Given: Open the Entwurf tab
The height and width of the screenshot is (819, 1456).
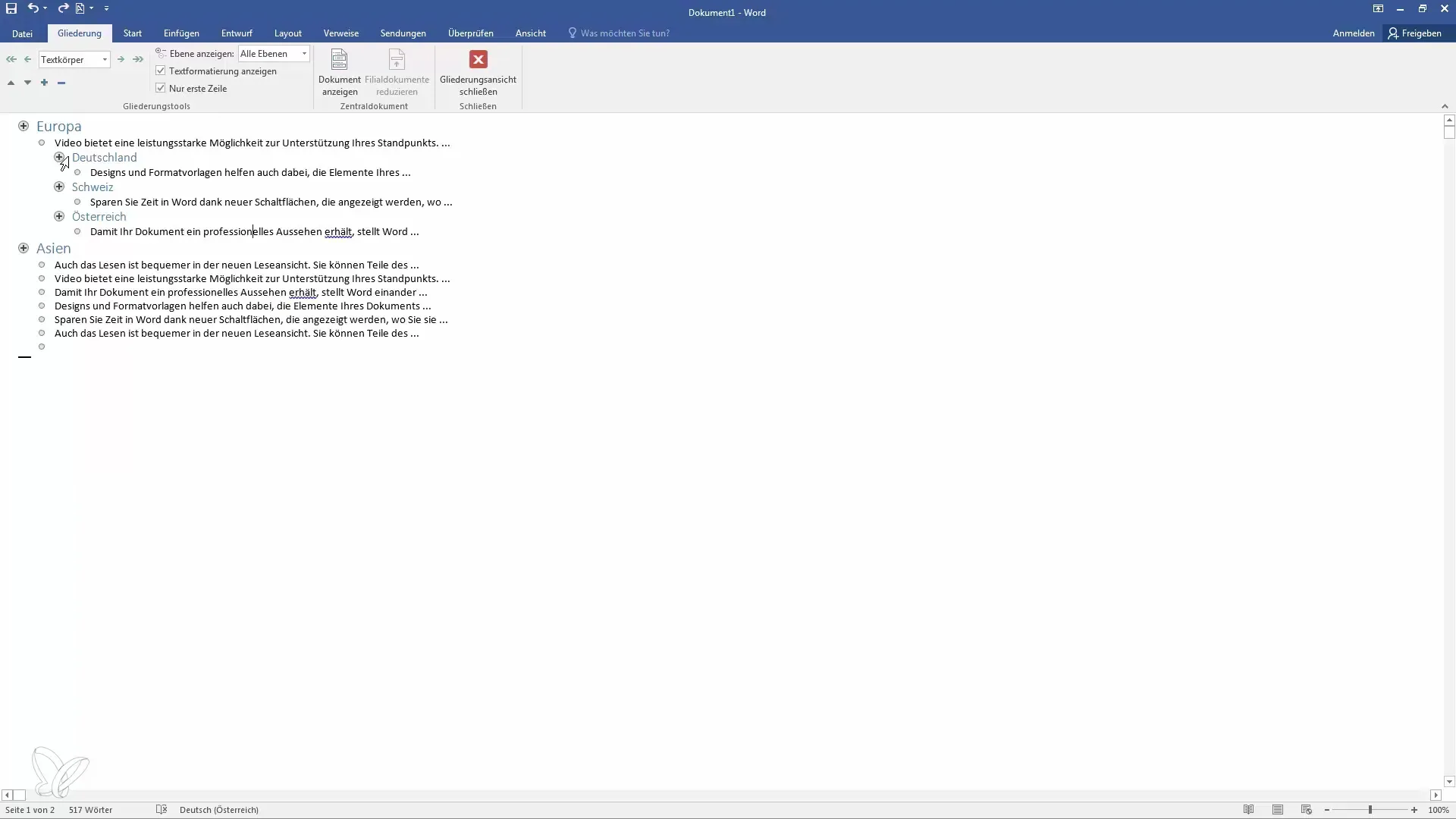Looking at the screenshot, I should pyautogui.click(x=237, y=33).
